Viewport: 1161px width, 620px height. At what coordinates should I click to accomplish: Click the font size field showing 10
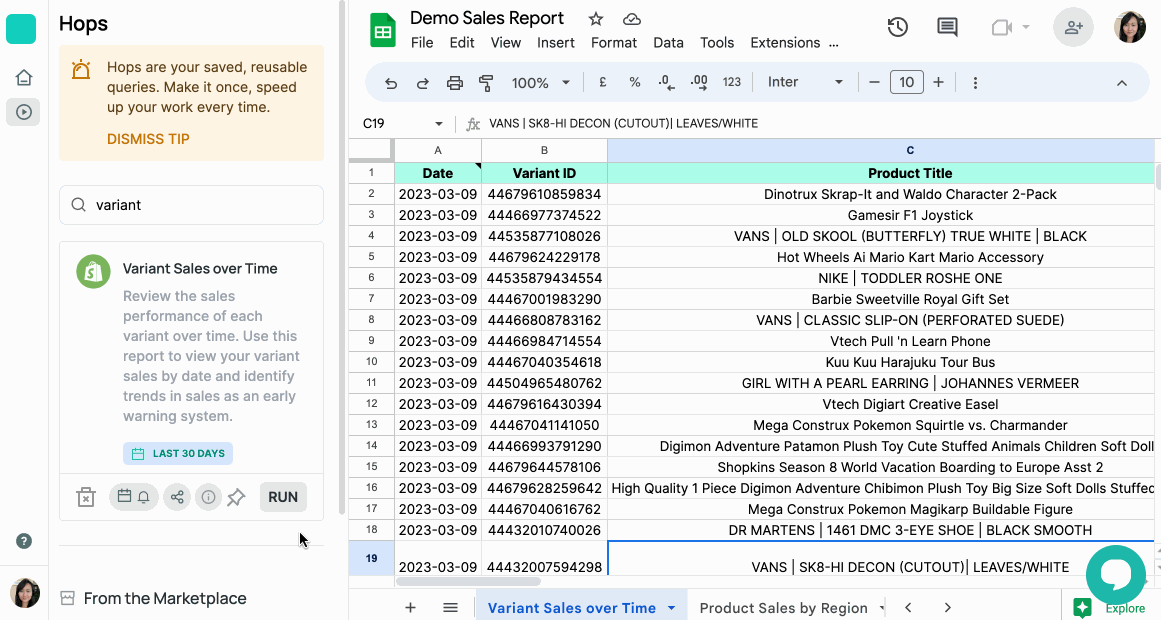(x=906, y=82)
